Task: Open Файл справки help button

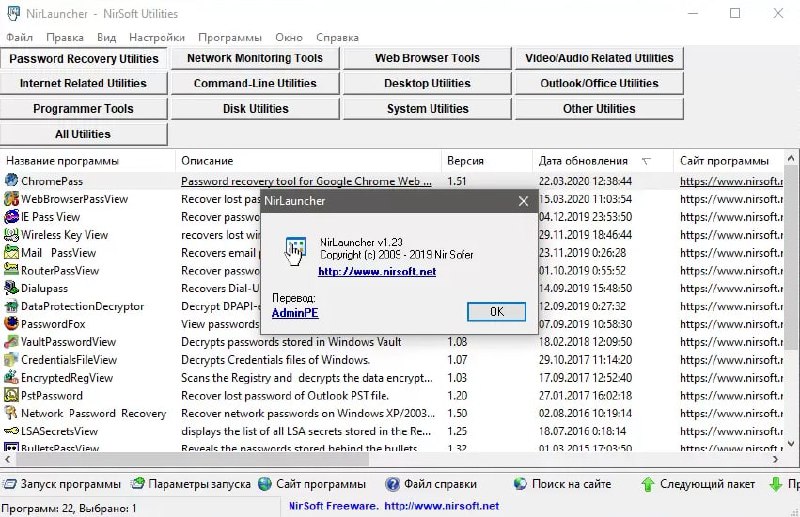Action: click(431, 484)
